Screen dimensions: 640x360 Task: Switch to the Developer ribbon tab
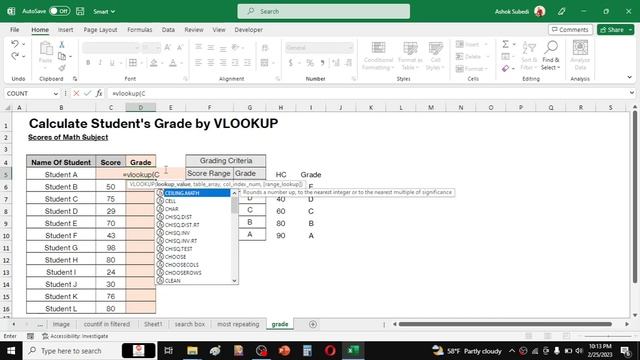click(x=249, y=29)
